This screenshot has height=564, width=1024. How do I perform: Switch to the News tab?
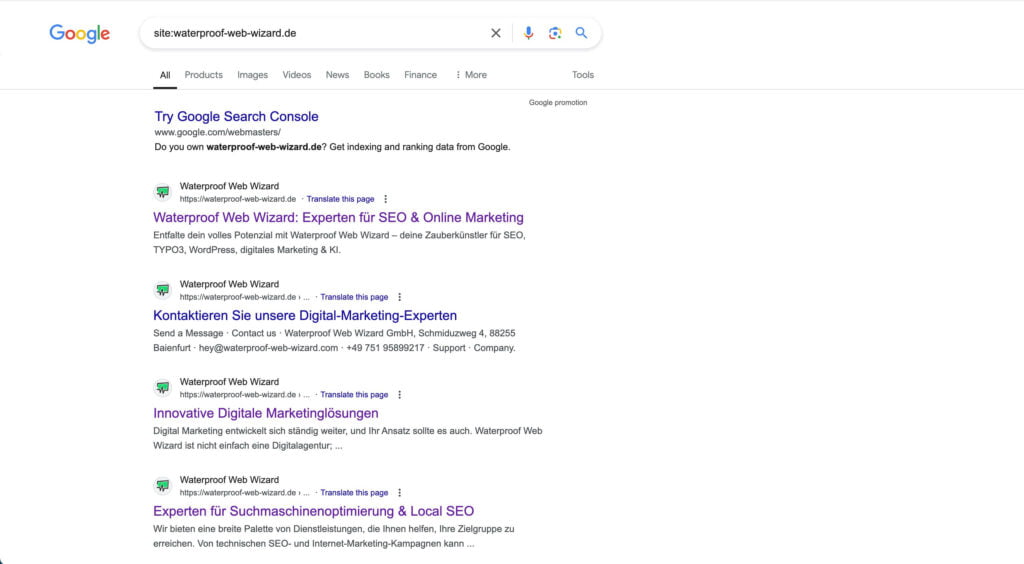point(337,75)
